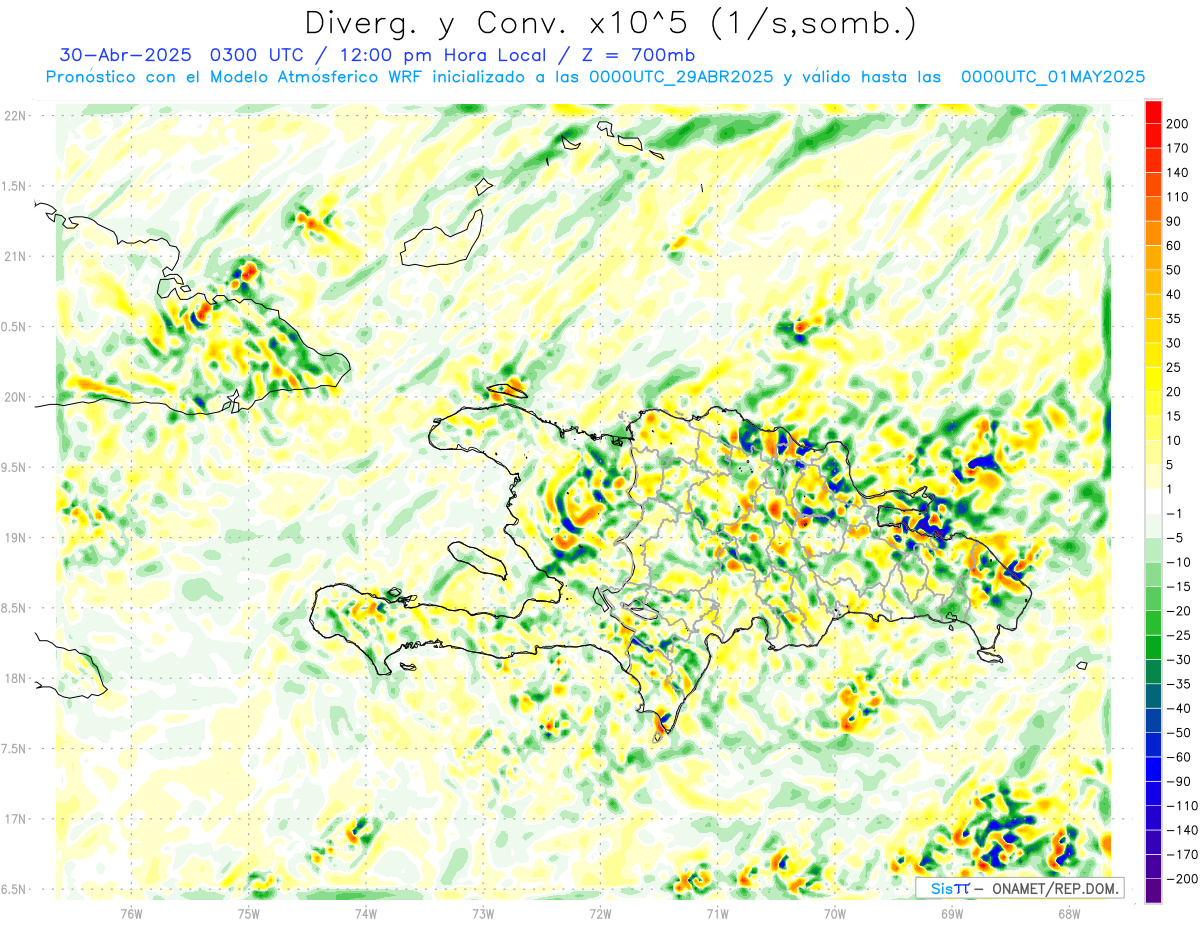Click the '69W' longitude label
The width and height of the screenshot is (1200, 927).
point(951,914)
